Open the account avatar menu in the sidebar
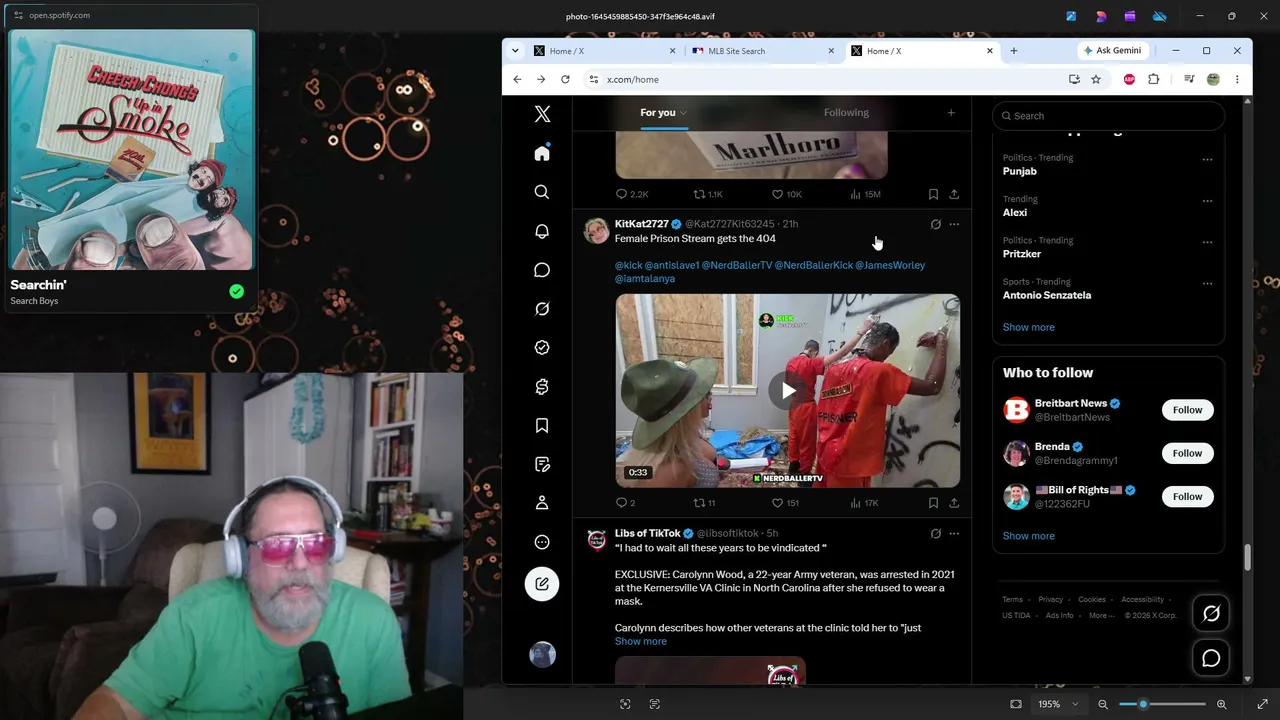1280x720 pixels. point(542,655)
